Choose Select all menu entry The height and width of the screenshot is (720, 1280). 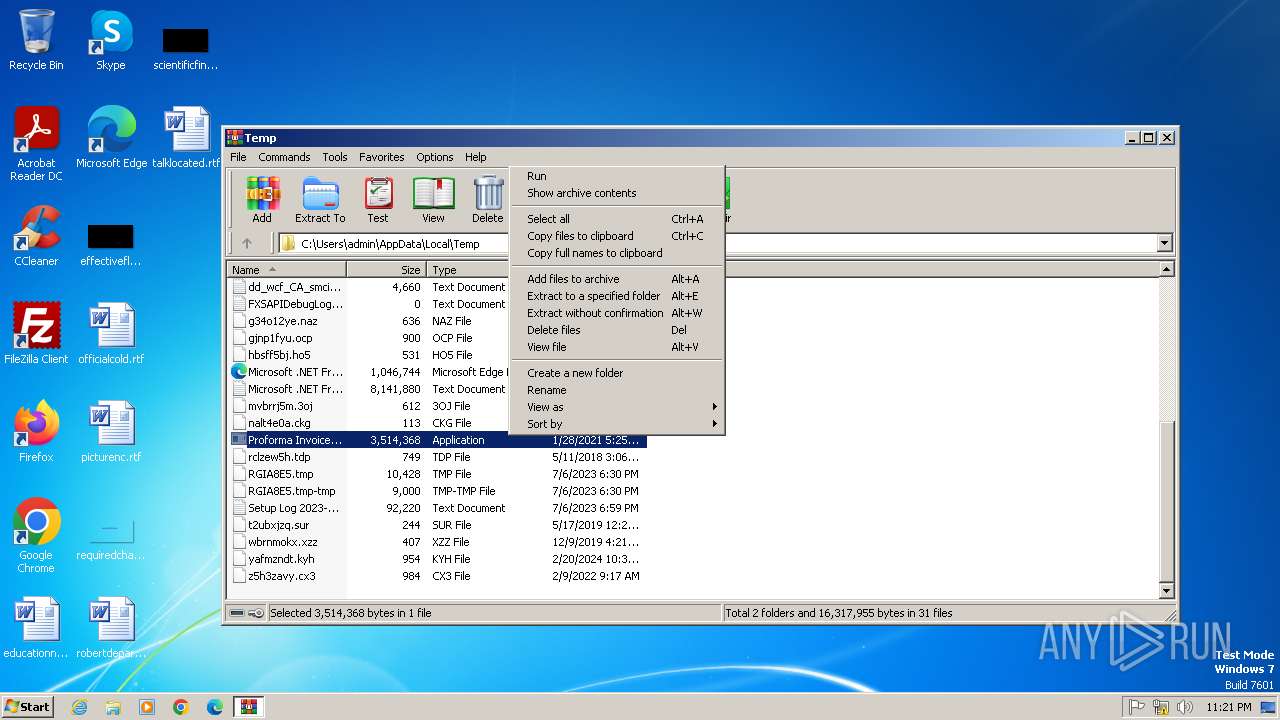[617, 219]
